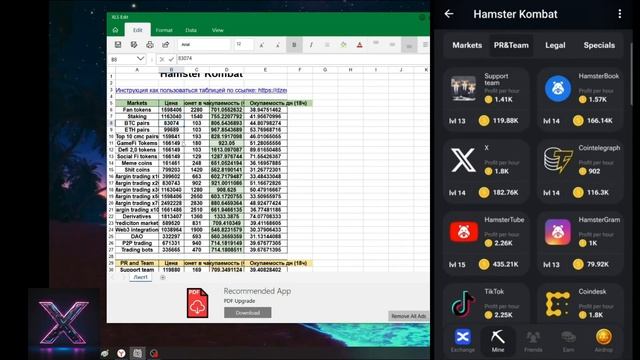Click the HamsterGram card icon

point(558,232)
